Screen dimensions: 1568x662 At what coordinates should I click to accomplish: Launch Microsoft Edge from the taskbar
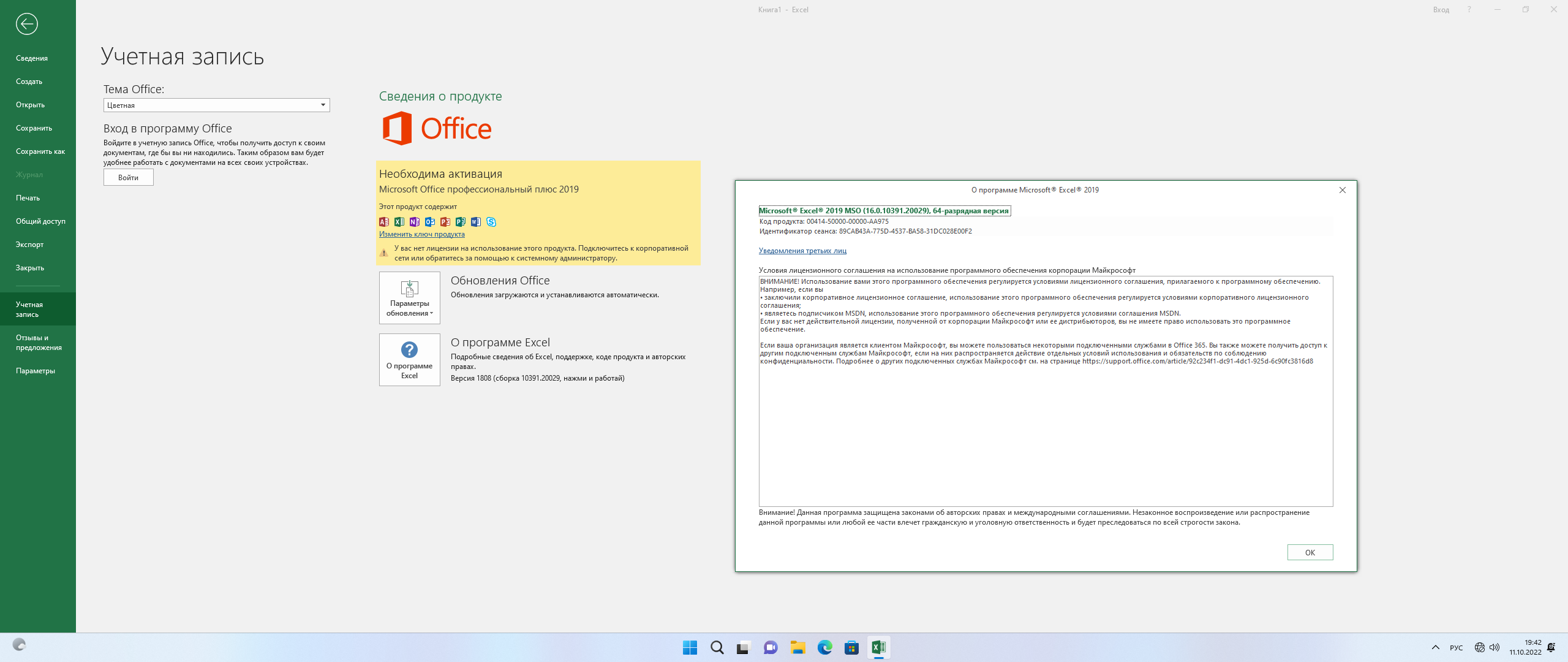point(824,647)
